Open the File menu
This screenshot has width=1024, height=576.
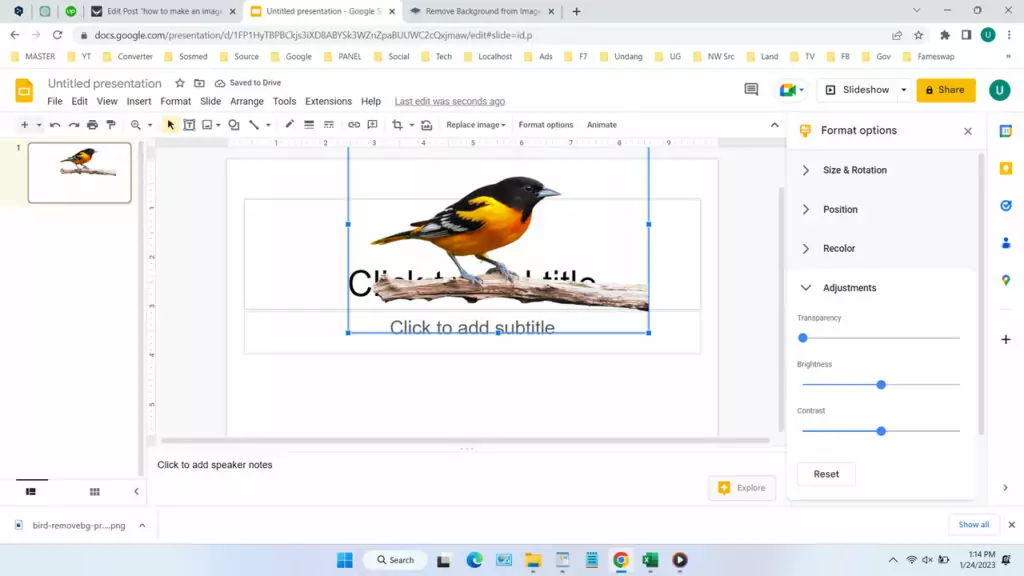pos(55,101)
